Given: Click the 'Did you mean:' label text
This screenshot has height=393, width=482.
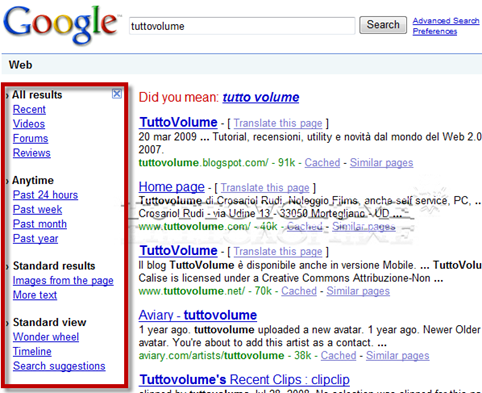Looking at the screenshot, I should tap(179, 97).
